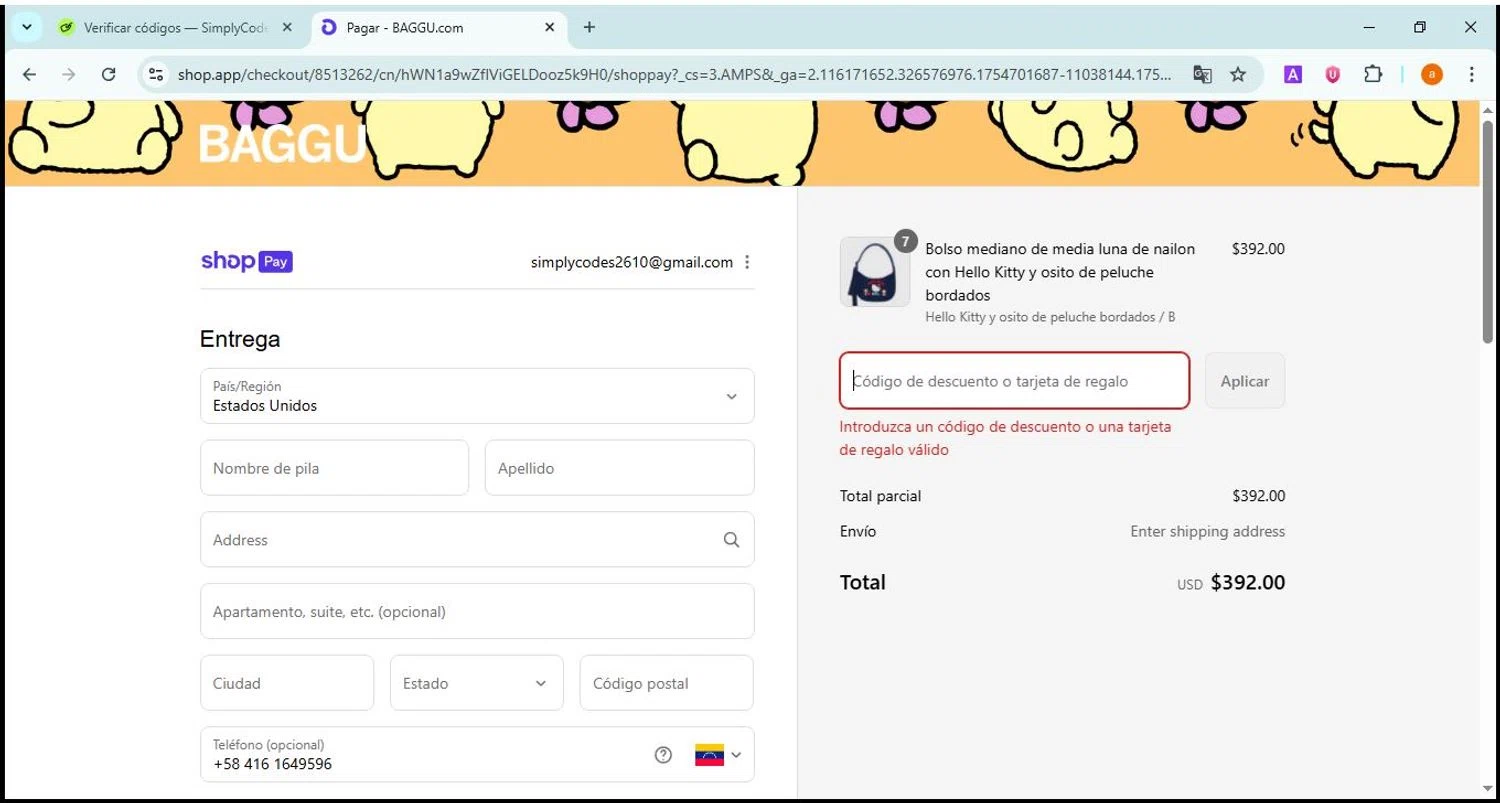Open the tab search dropdown arrow
Screen dimensions: 1500x803
coord(27,27)
